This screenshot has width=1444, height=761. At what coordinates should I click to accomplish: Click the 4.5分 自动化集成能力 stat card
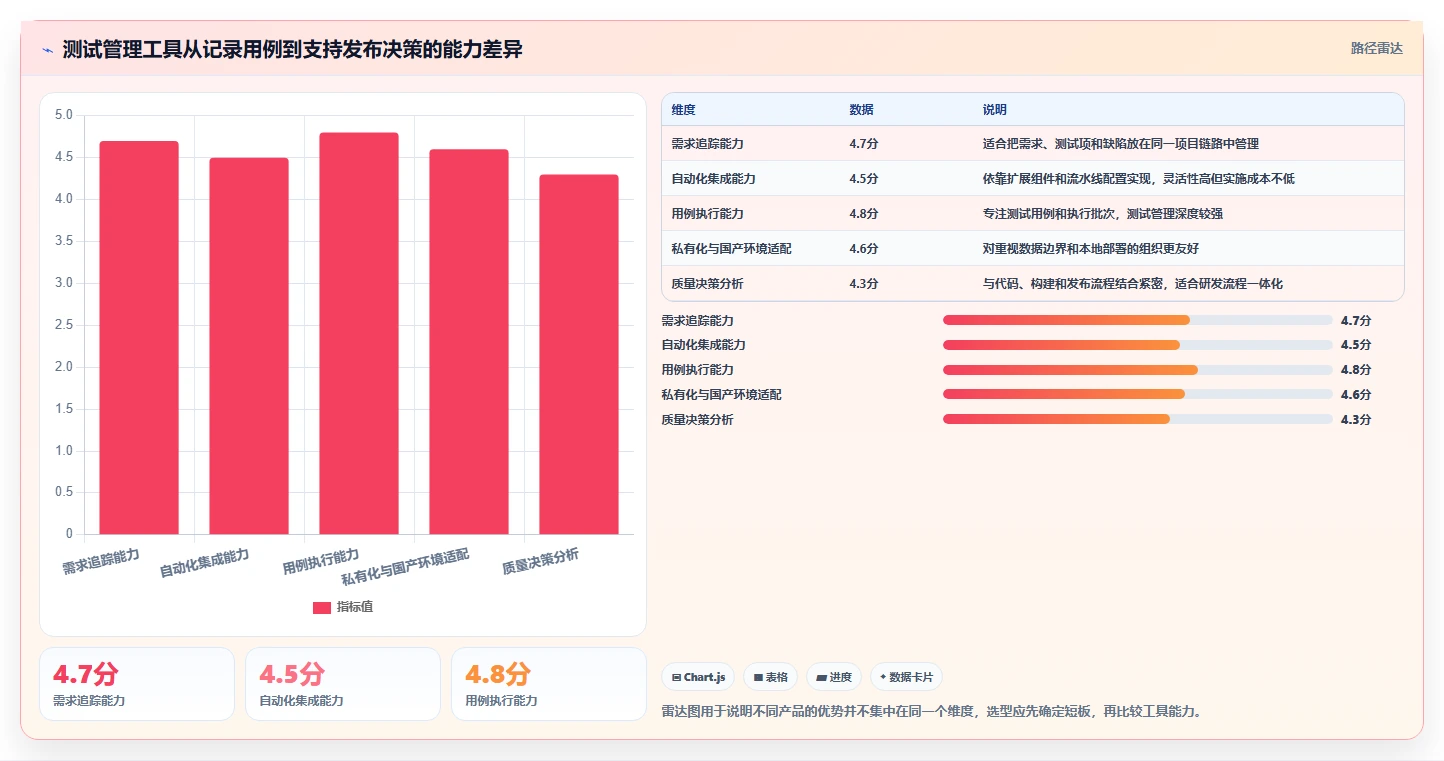[343, 684]
